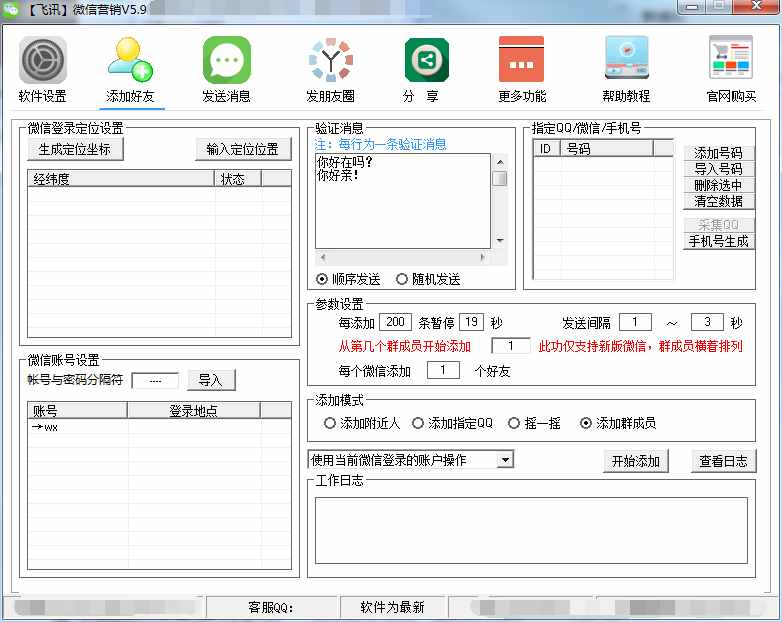Open the 发送消息 message icon
Viewport: 782px width, 622px height.
click(227, 60)
